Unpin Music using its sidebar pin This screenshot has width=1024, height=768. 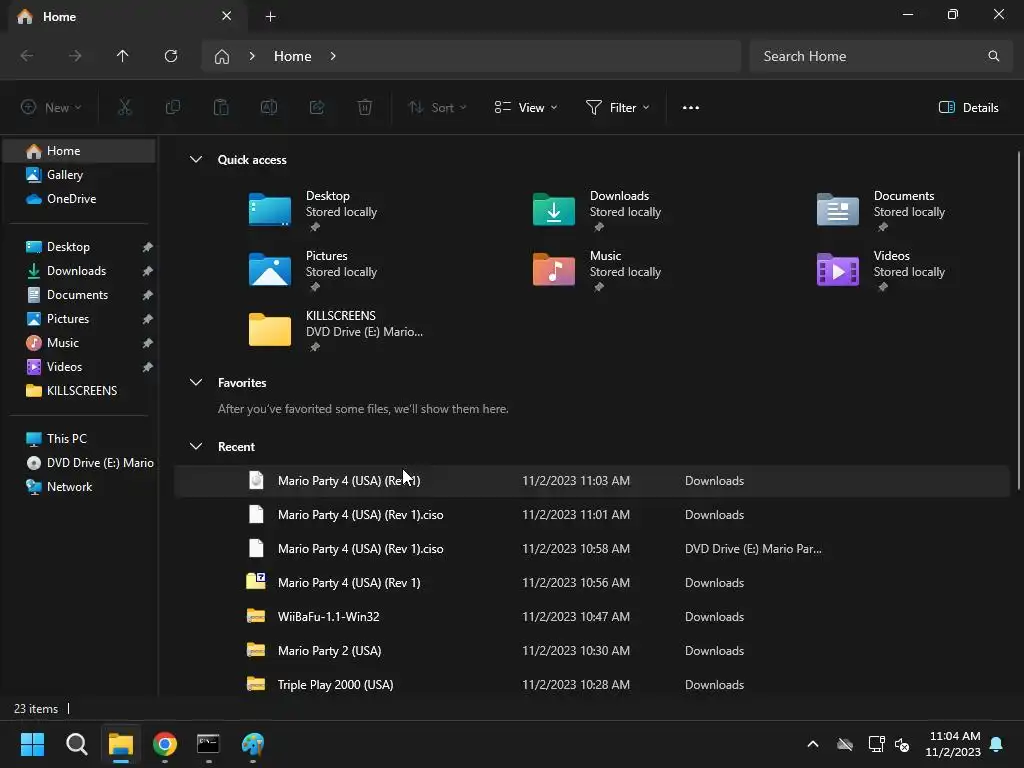click(x=148, y=343)
